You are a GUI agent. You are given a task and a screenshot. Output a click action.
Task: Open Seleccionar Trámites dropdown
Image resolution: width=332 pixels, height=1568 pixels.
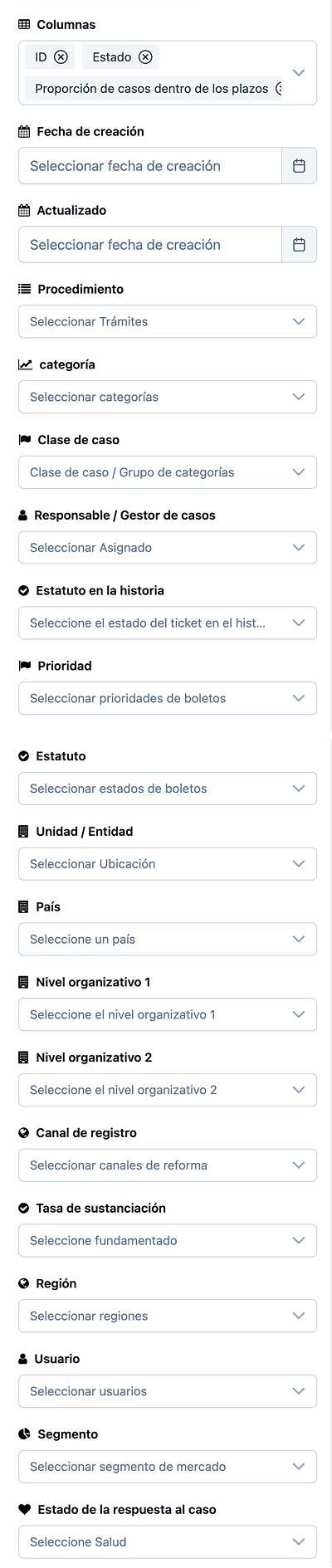pyautogui.click(x=168, y=322)
